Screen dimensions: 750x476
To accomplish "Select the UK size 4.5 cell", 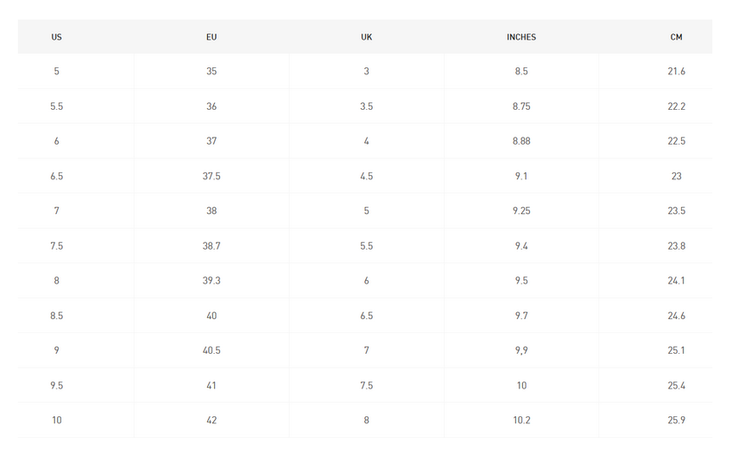I will coord(366,176).
